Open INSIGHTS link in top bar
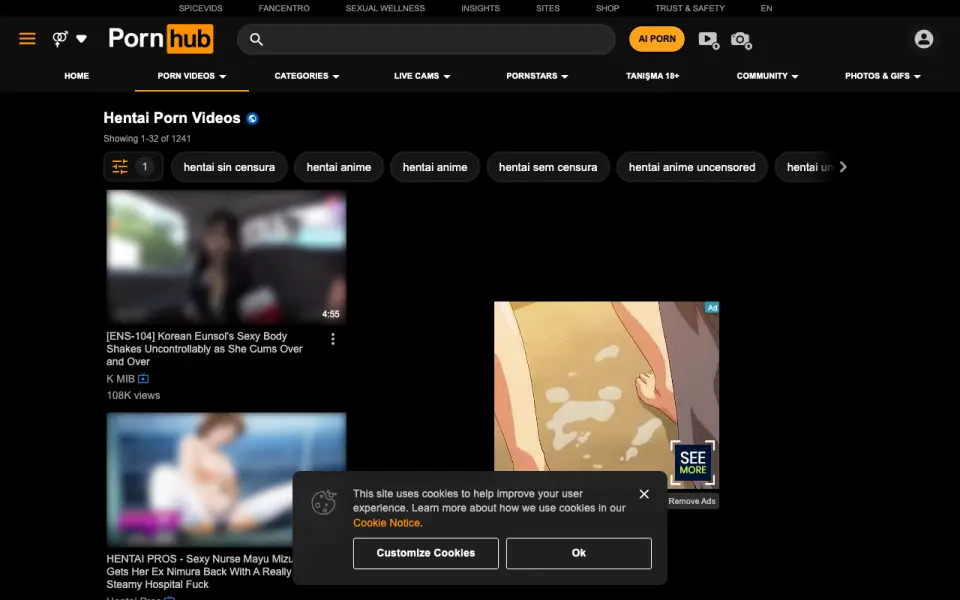This screenshot has height=600, width=960. click(481, 8)
